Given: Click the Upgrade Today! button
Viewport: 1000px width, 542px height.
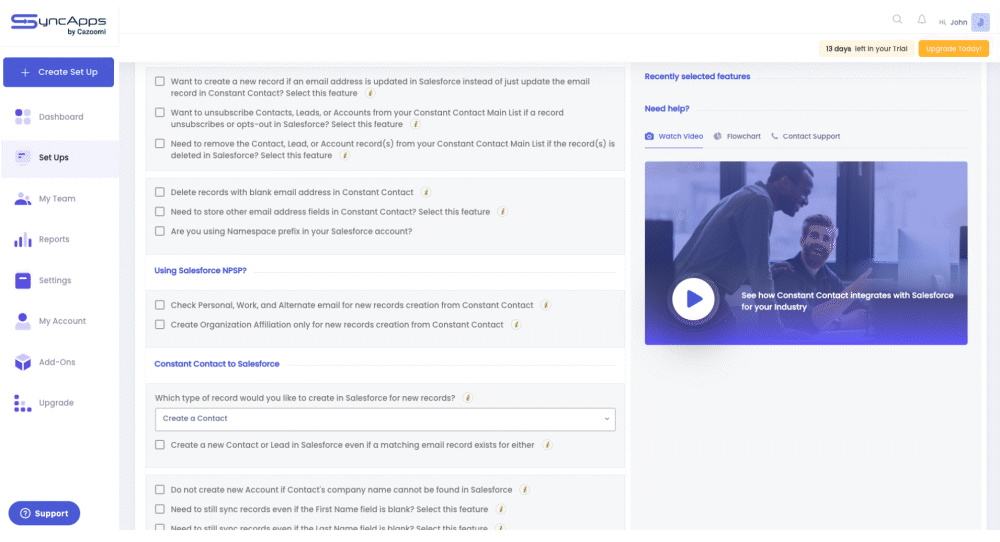Looking at the screenshot, I should (953, 48).
